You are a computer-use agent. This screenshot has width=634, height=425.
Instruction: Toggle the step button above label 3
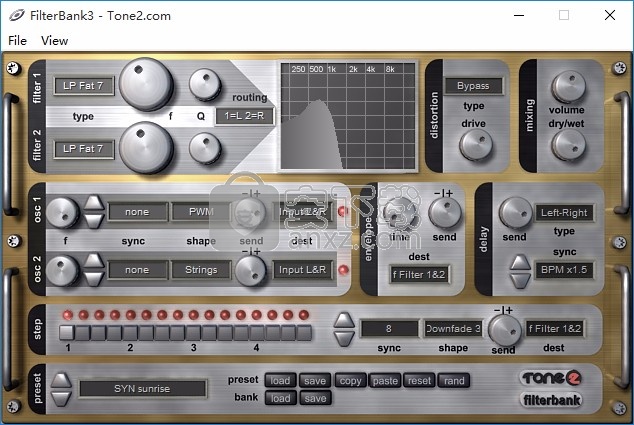193,333
